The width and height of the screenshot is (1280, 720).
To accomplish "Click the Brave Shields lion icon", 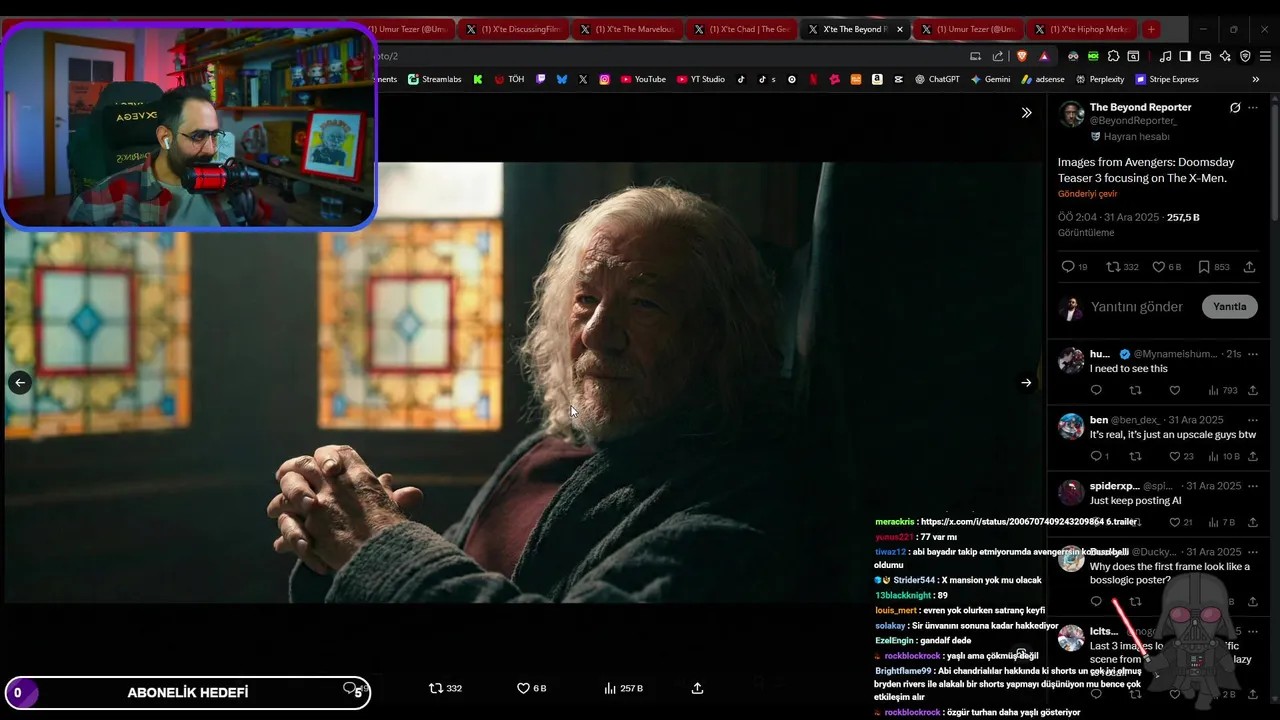I will [x=1022, y=56].
